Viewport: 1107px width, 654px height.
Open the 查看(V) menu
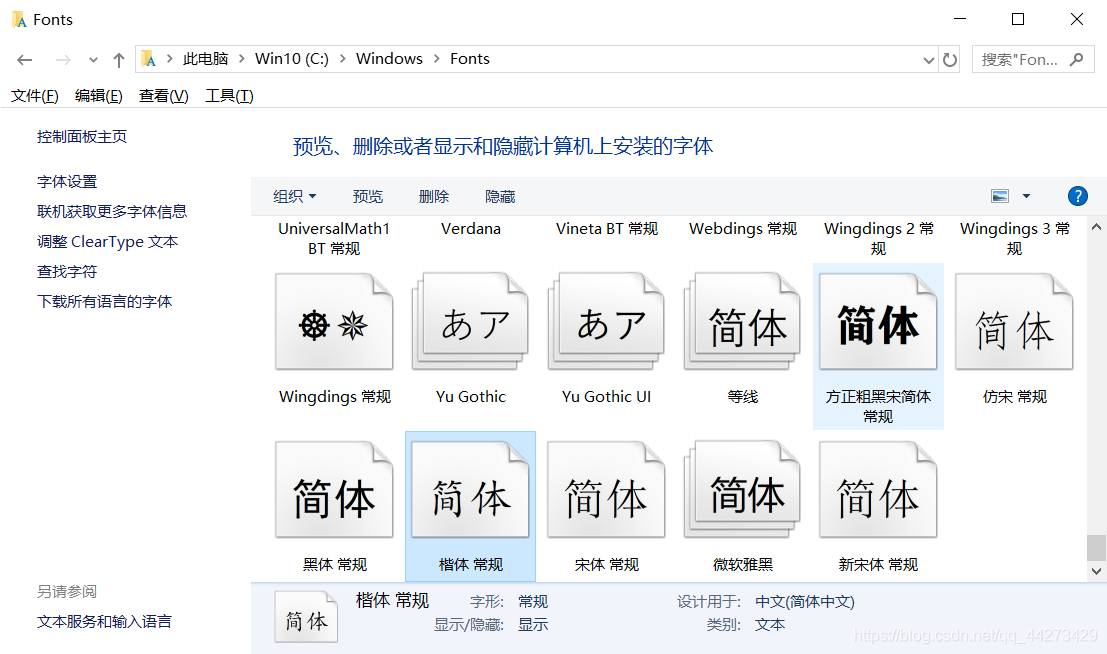pyautogui.click(x=164, y=96)
